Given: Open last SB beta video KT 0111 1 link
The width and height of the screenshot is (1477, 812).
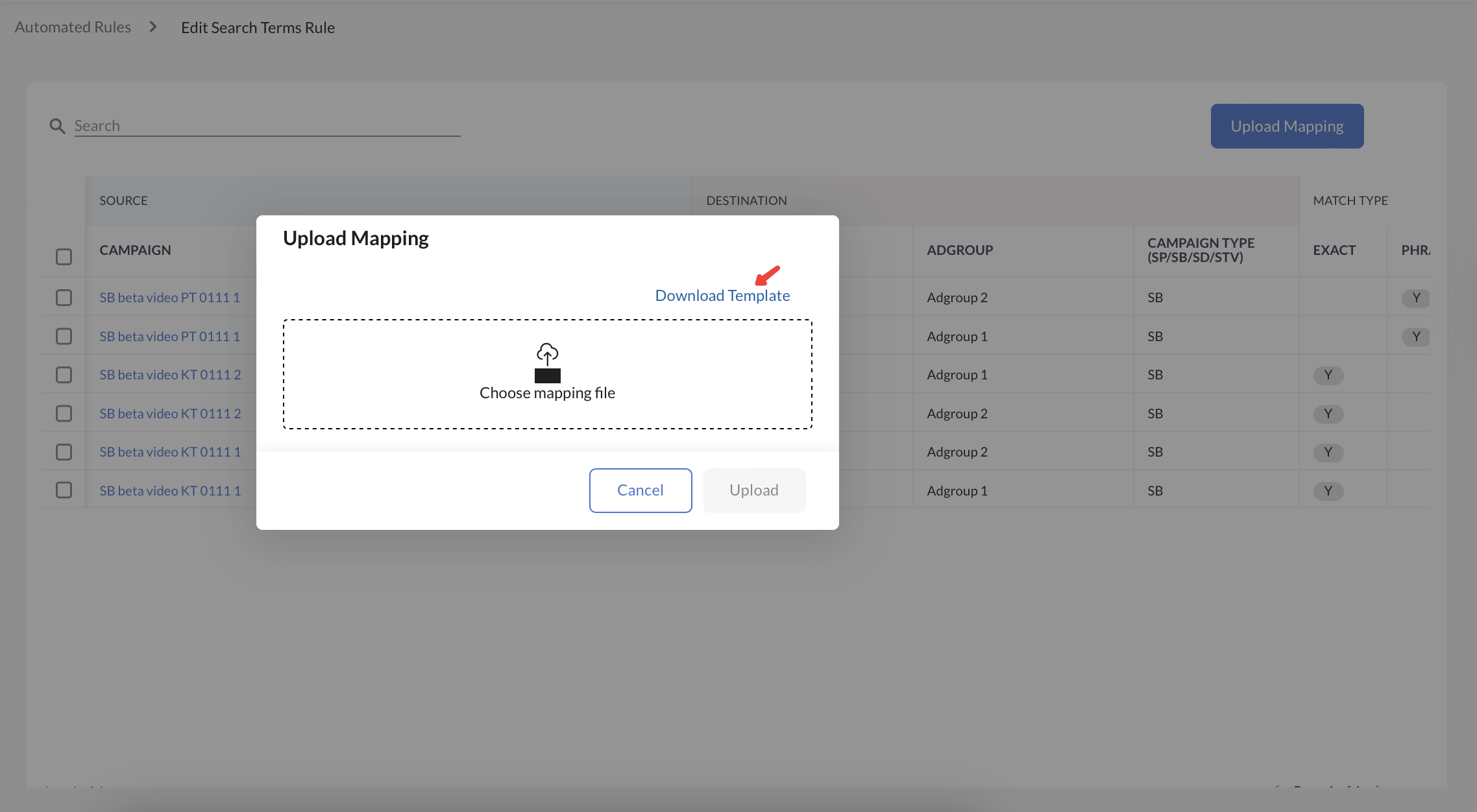Looking at the screenshot, I should [170, 491].
